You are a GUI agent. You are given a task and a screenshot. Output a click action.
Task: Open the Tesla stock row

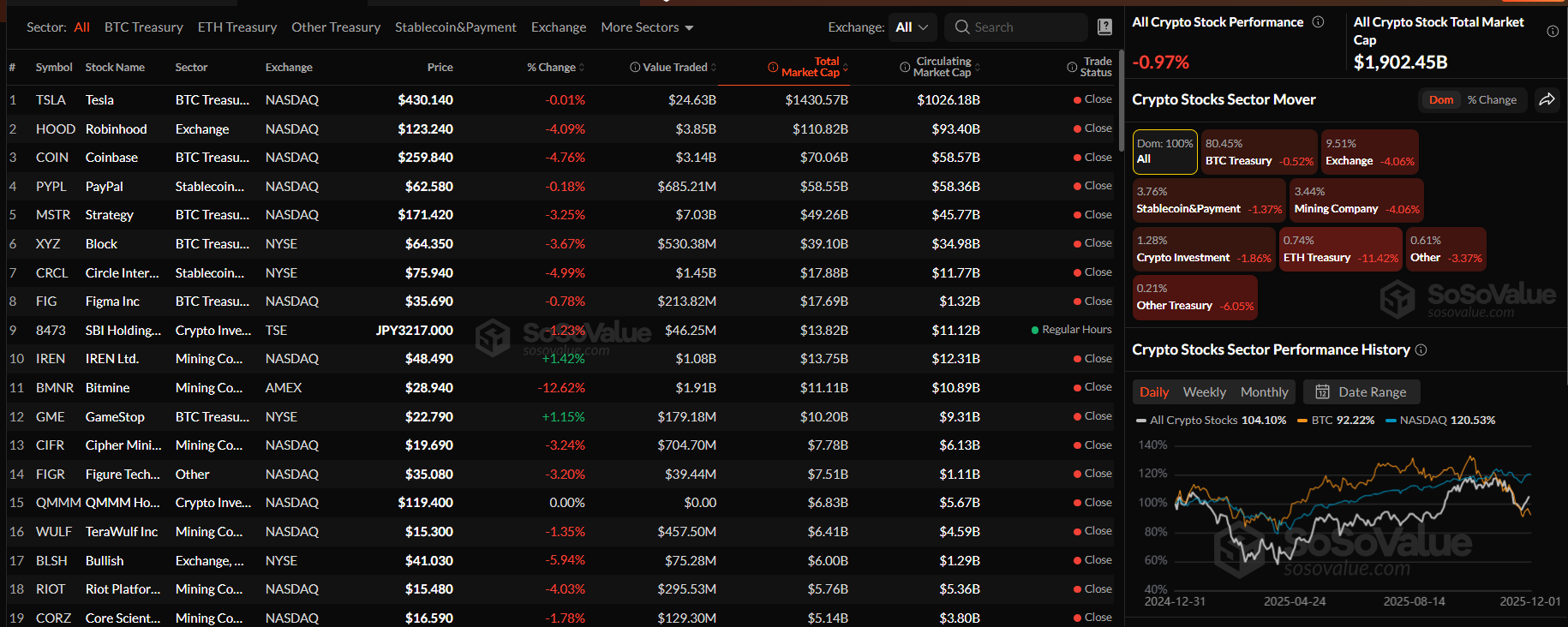point(561,100)
